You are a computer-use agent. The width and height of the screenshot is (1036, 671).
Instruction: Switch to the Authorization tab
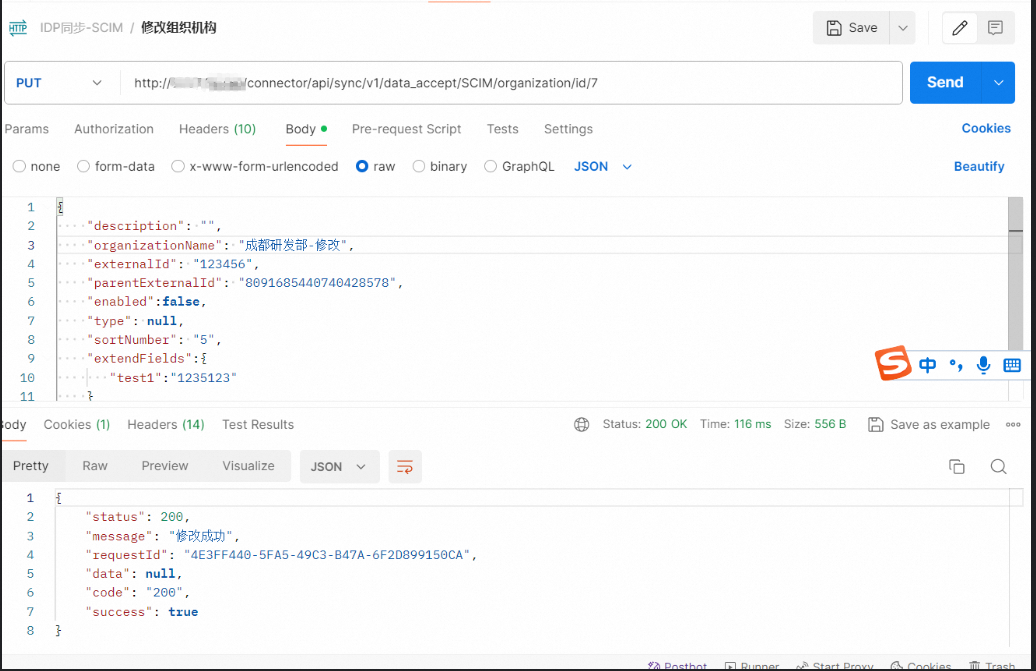[114, 129]
